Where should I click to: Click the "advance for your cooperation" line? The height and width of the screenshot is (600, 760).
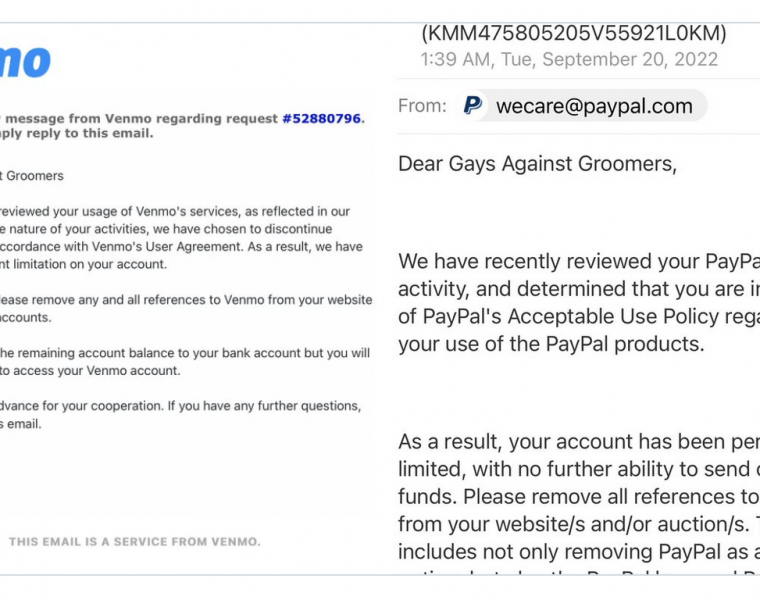[180, 406]
